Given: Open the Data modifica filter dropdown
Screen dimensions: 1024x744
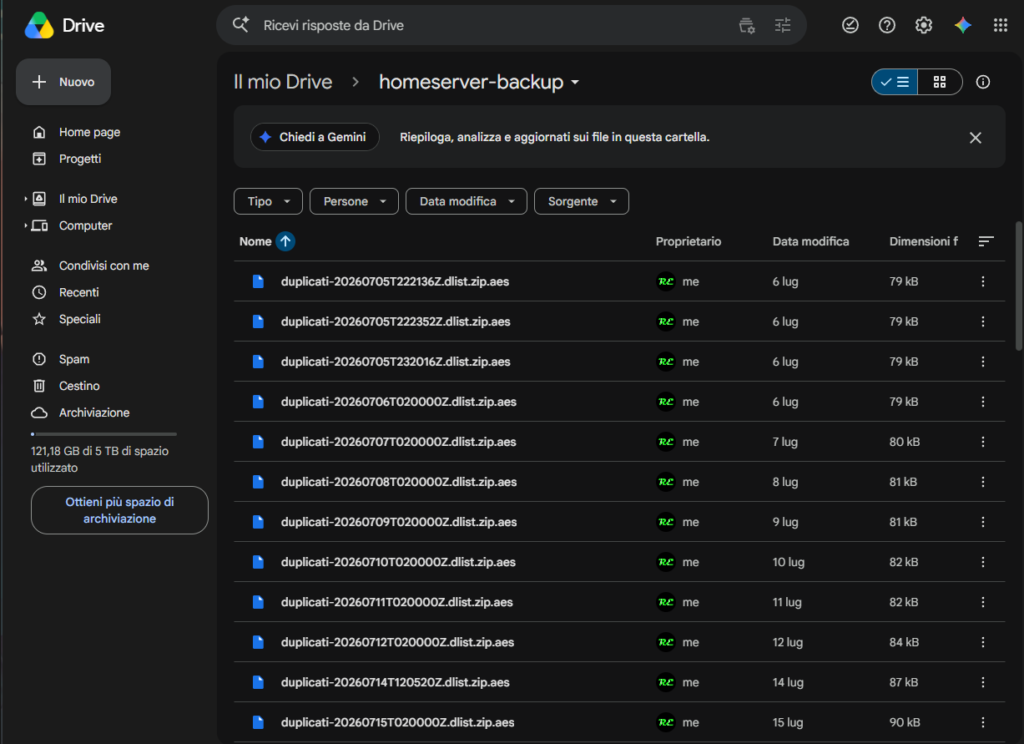Looking at the screenshot, I should pos(466,201).
